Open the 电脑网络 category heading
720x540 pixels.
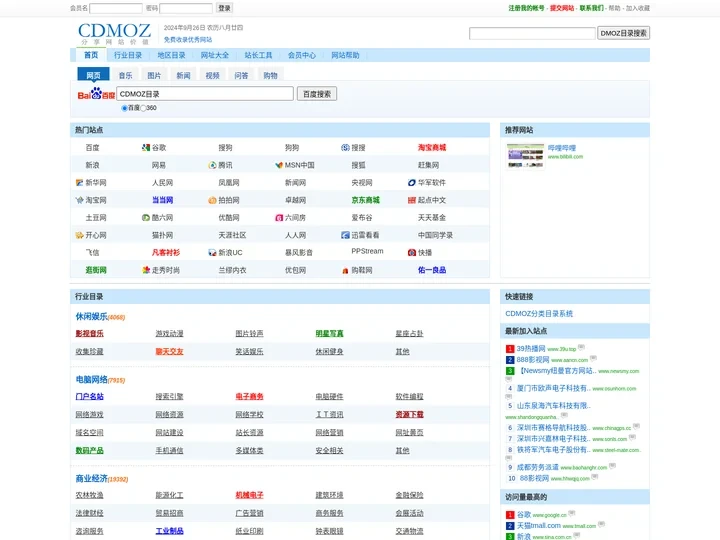(91, 379)
